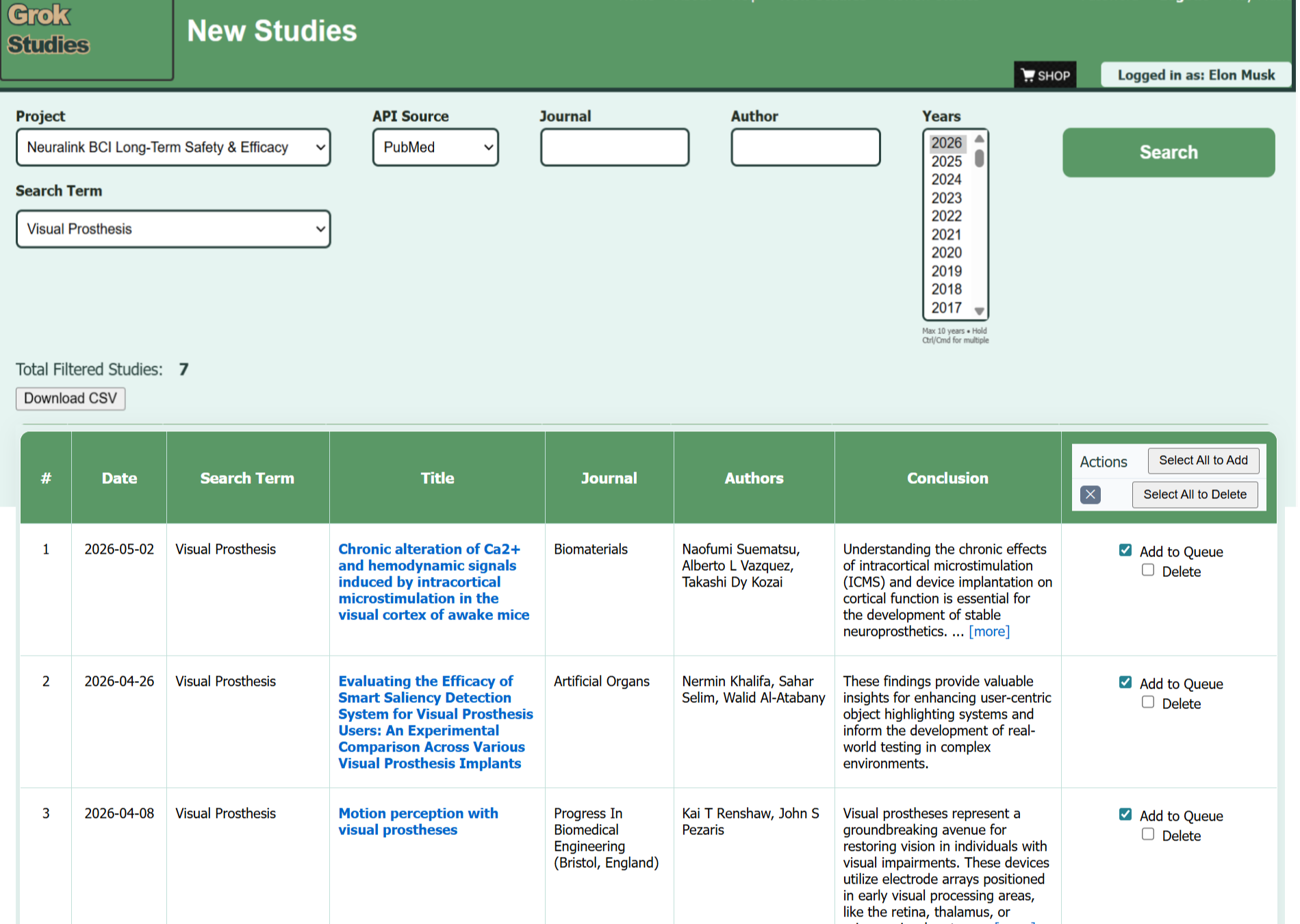Image resolution: width=1300 pixels, height=924 pixels.
Task: Uncheck Add to Queue for row 1
Action: tap(1125, 550)
